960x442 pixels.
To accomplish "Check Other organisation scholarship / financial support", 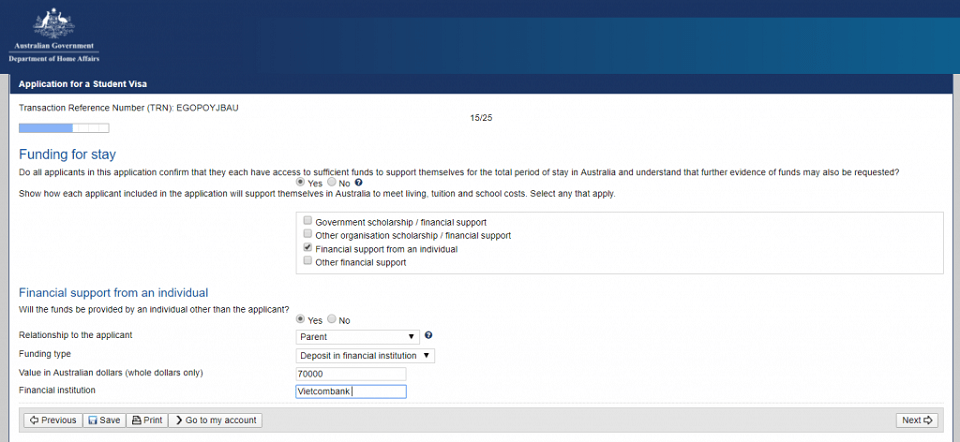I will (x=308, y=234).
